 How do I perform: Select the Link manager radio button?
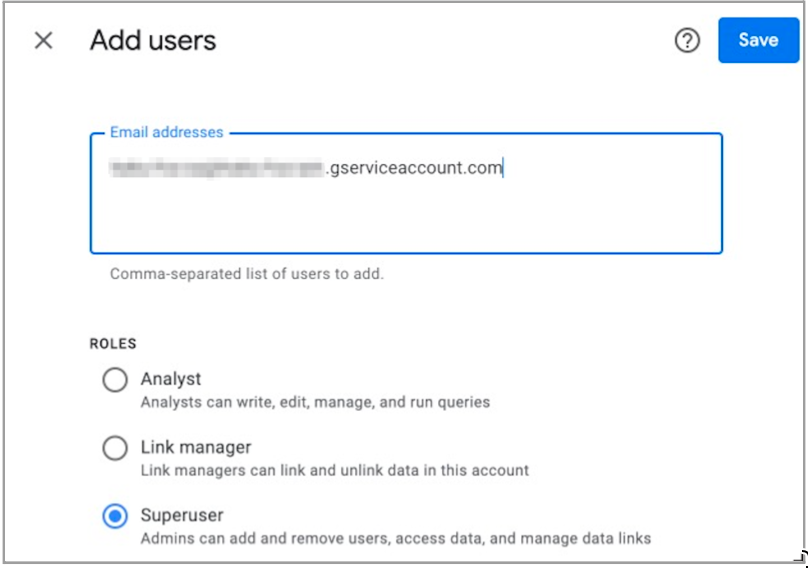pyautogui.click(x=115, y=448)
